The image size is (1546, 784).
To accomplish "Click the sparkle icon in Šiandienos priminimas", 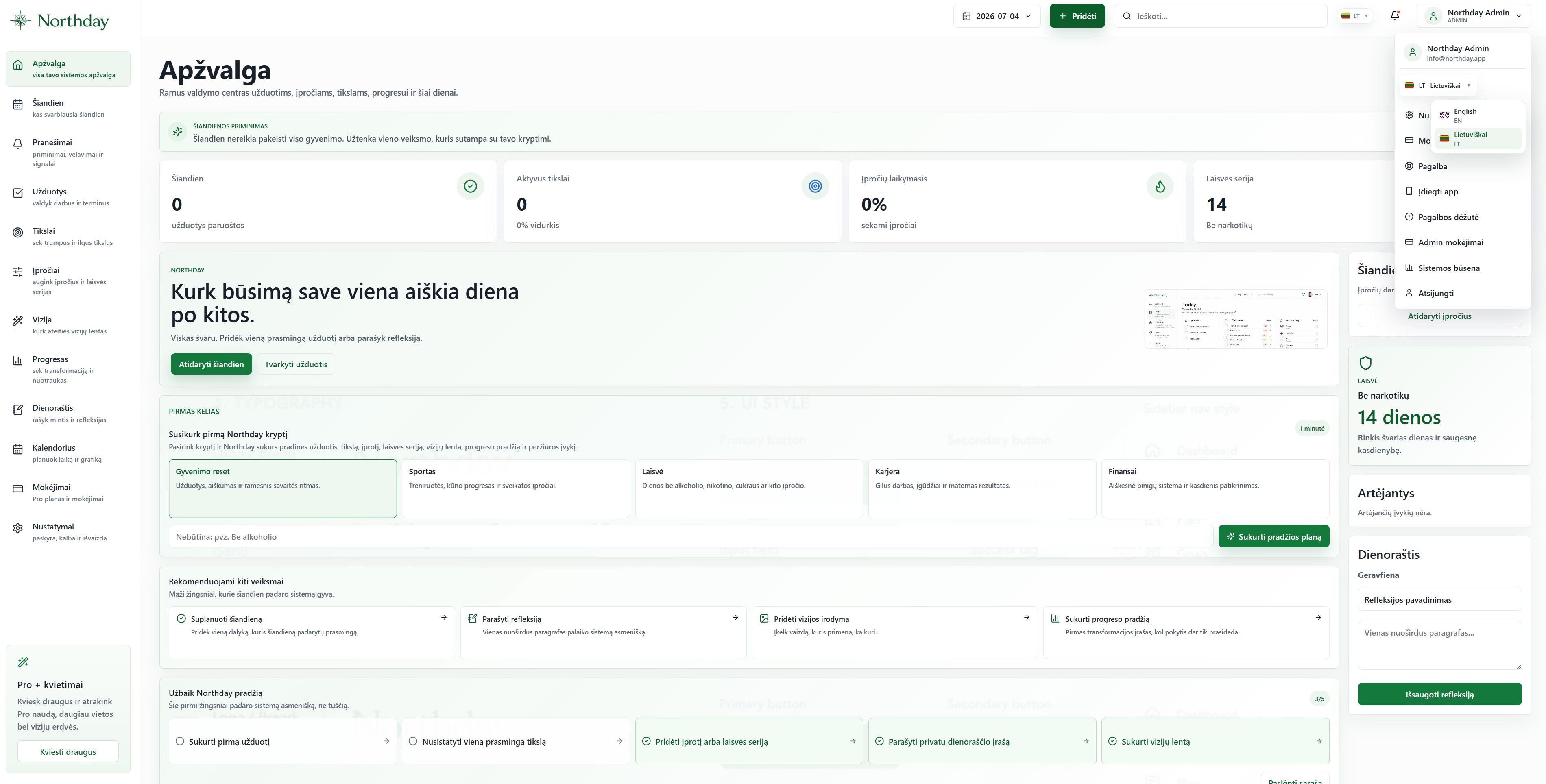I will [x=178, y=131].
